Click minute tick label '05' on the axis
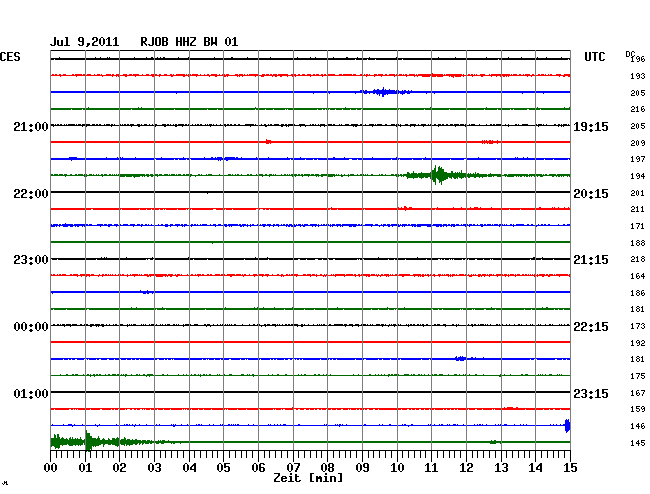 223,467
